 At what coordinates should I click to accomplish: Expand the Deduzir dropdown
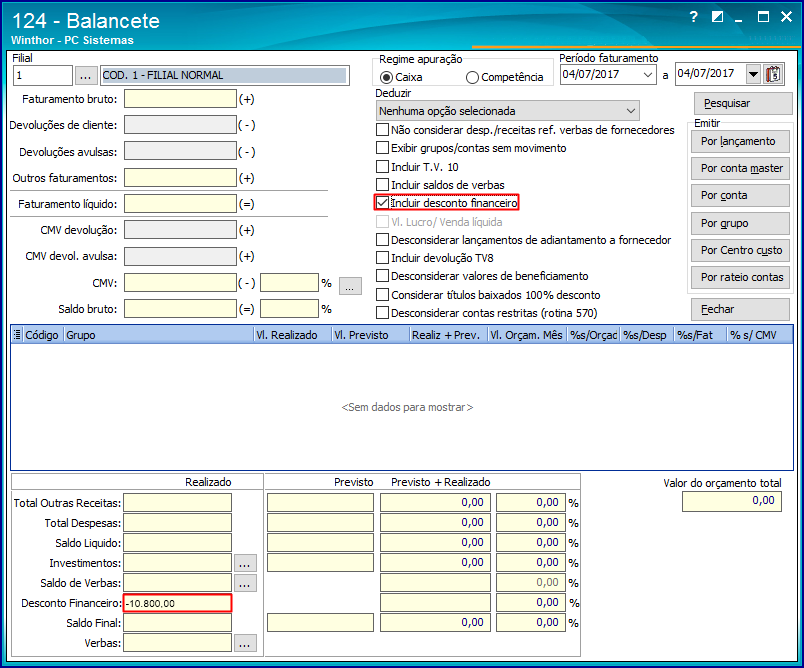click(x=508, y=111)
